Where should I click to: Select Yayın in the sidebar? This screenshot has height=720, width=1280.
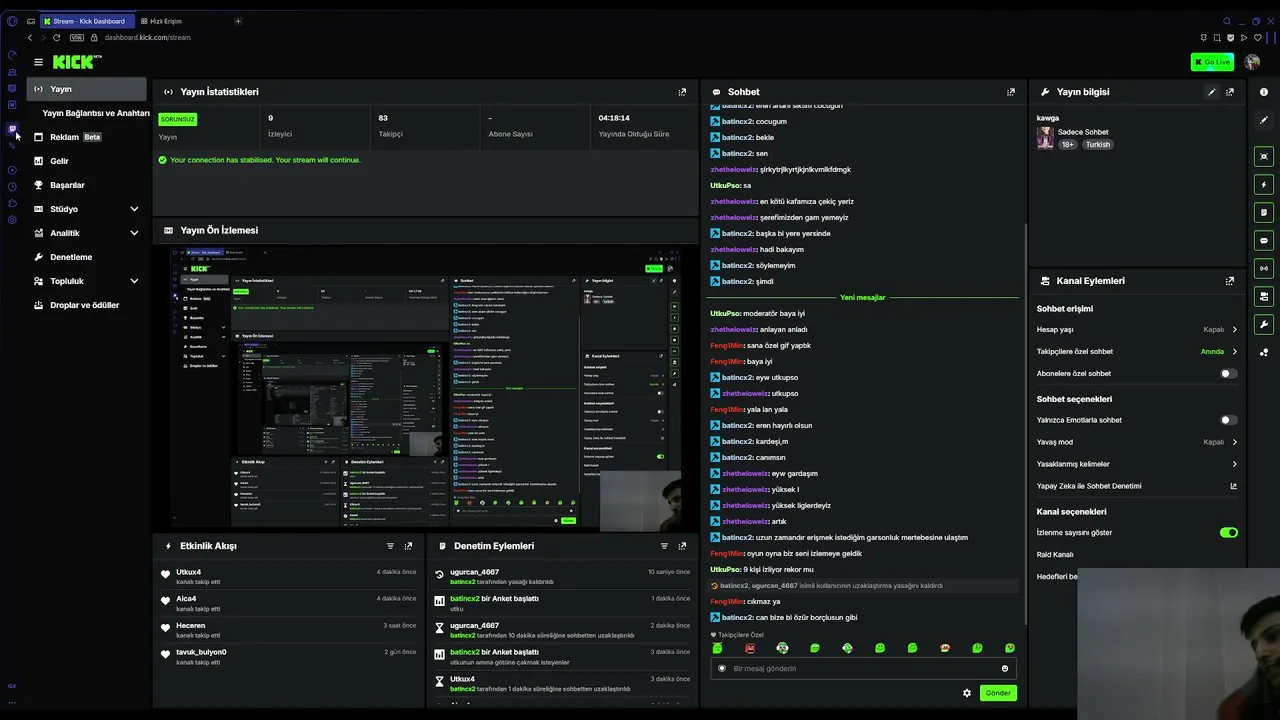(87, 89)
